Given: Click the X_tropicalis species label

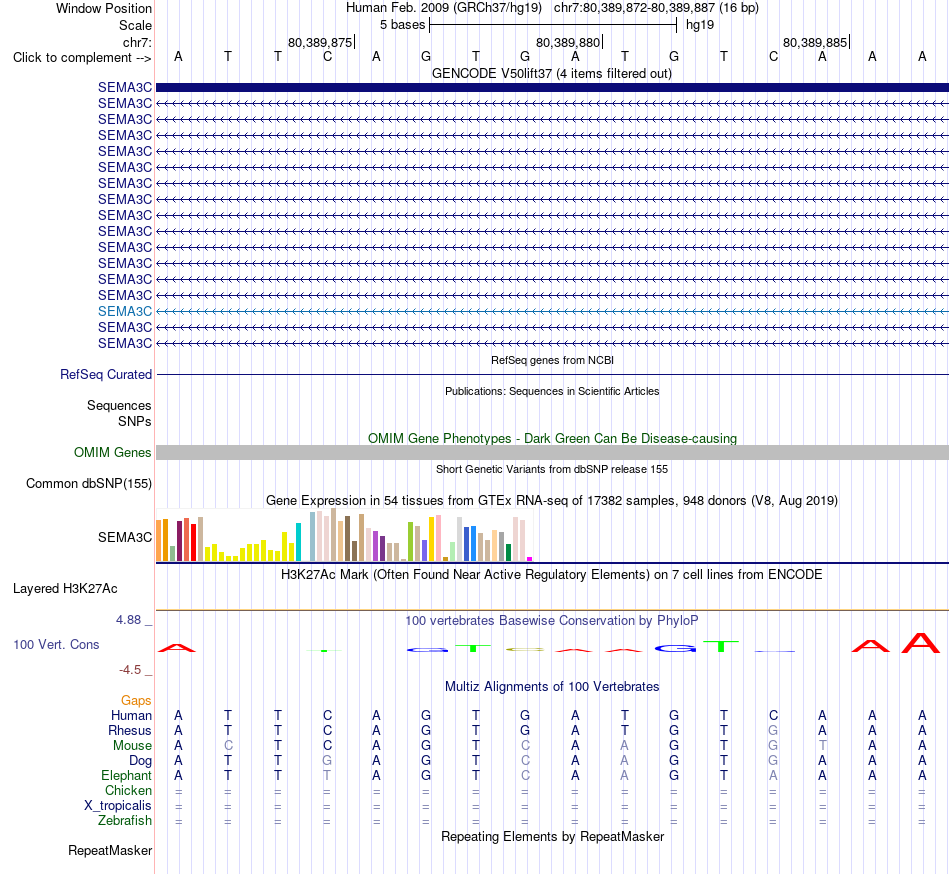Looking at the screenshot, I should tap(118, 806).
